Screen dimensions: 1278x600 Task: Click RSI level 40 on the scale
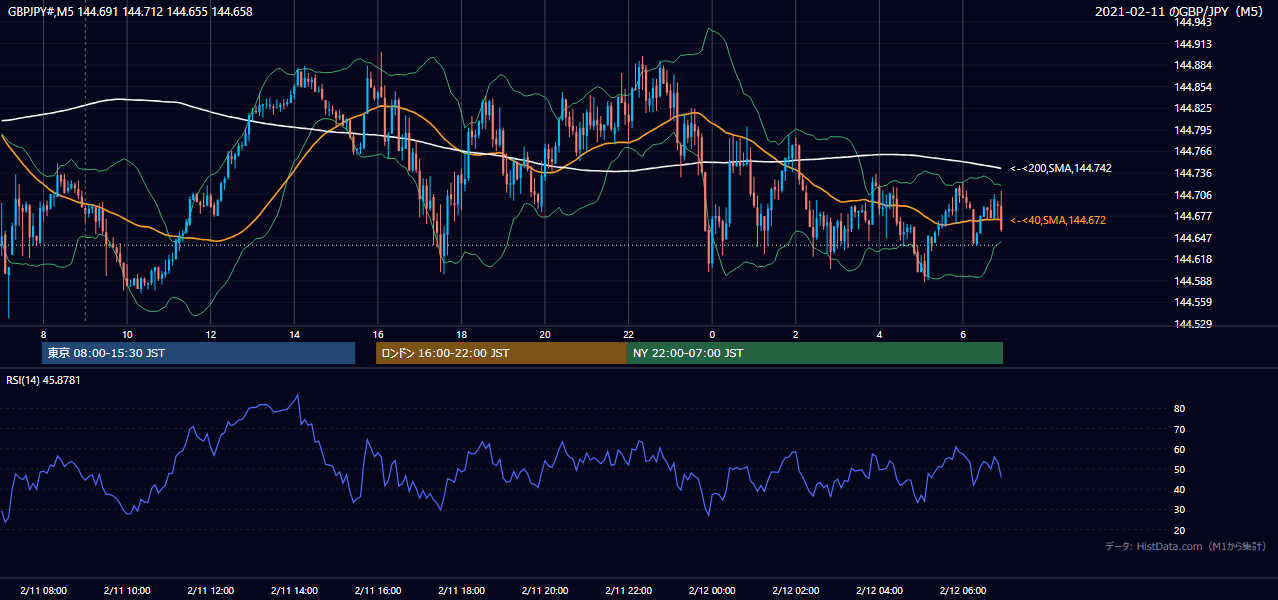click(x=1180, y=489)
